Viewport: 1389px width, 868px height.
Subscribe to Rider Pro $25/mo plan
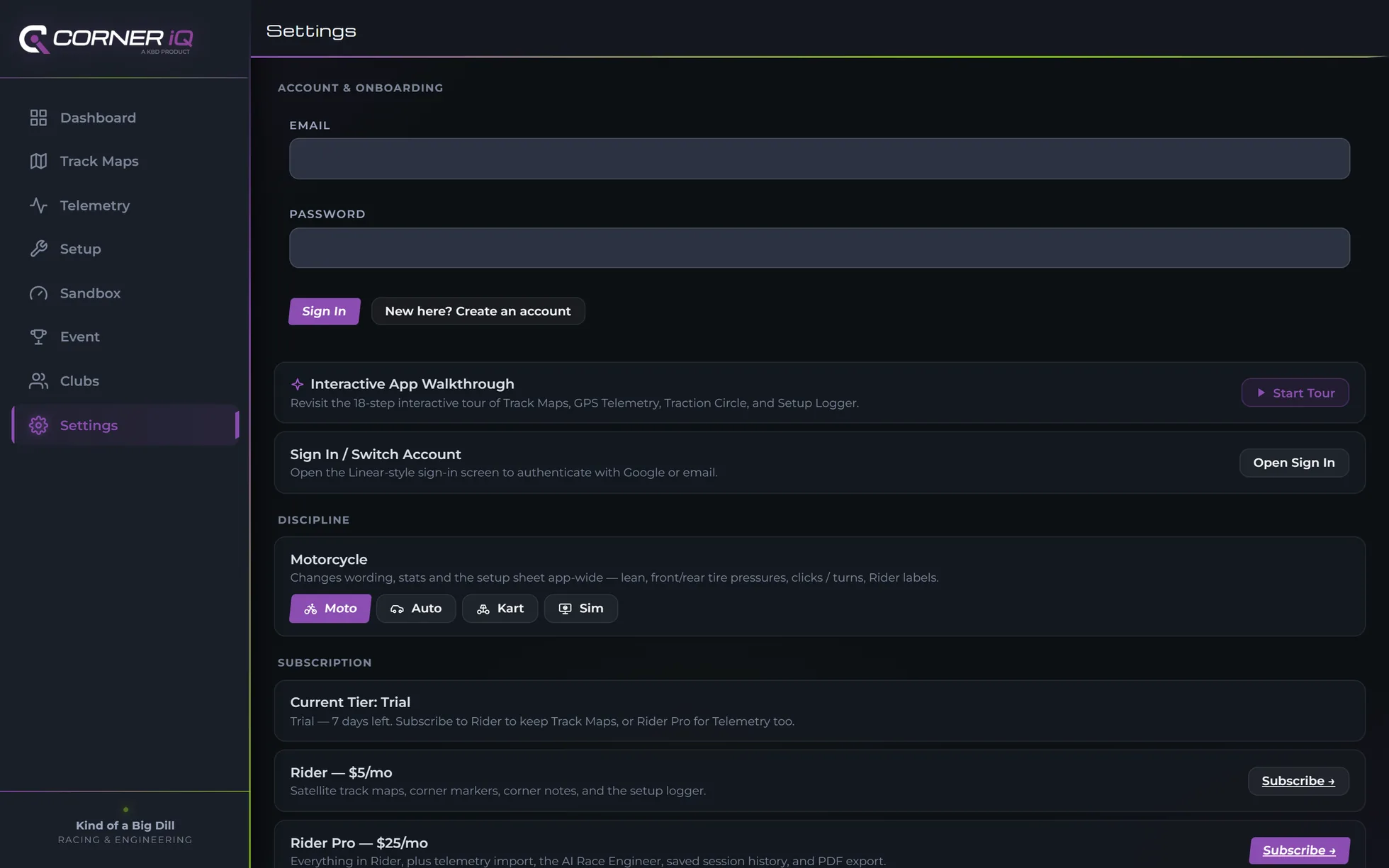(x=1299, y=850)
